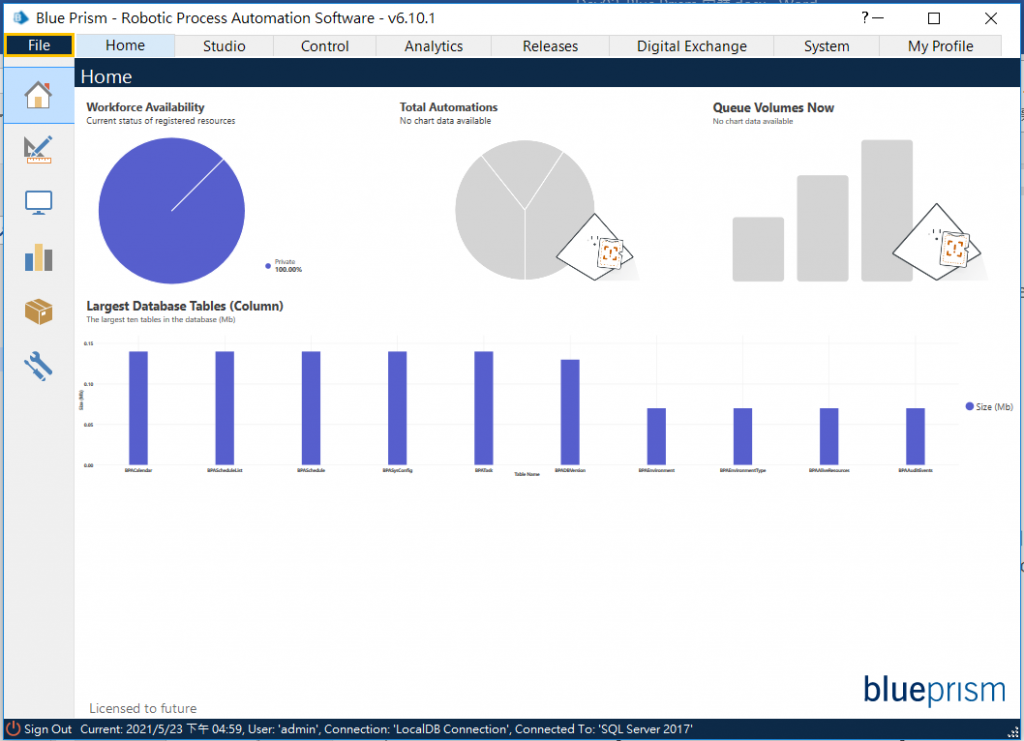1024x741 pixels.
Task: Click the BPAScheduleList bar
Action: [x=225, y=408]
